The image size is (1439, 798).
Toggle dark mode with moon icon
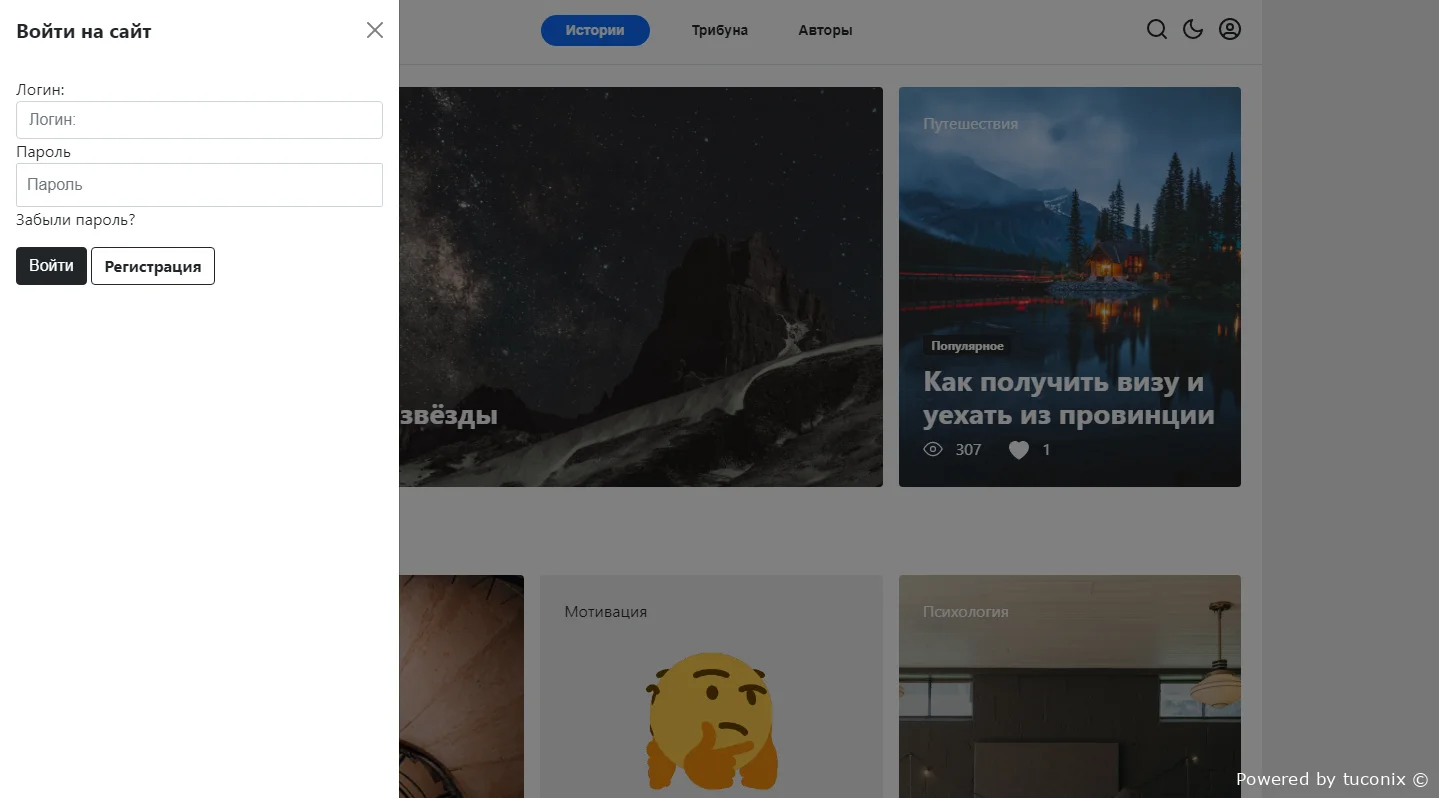[1193, 30]
